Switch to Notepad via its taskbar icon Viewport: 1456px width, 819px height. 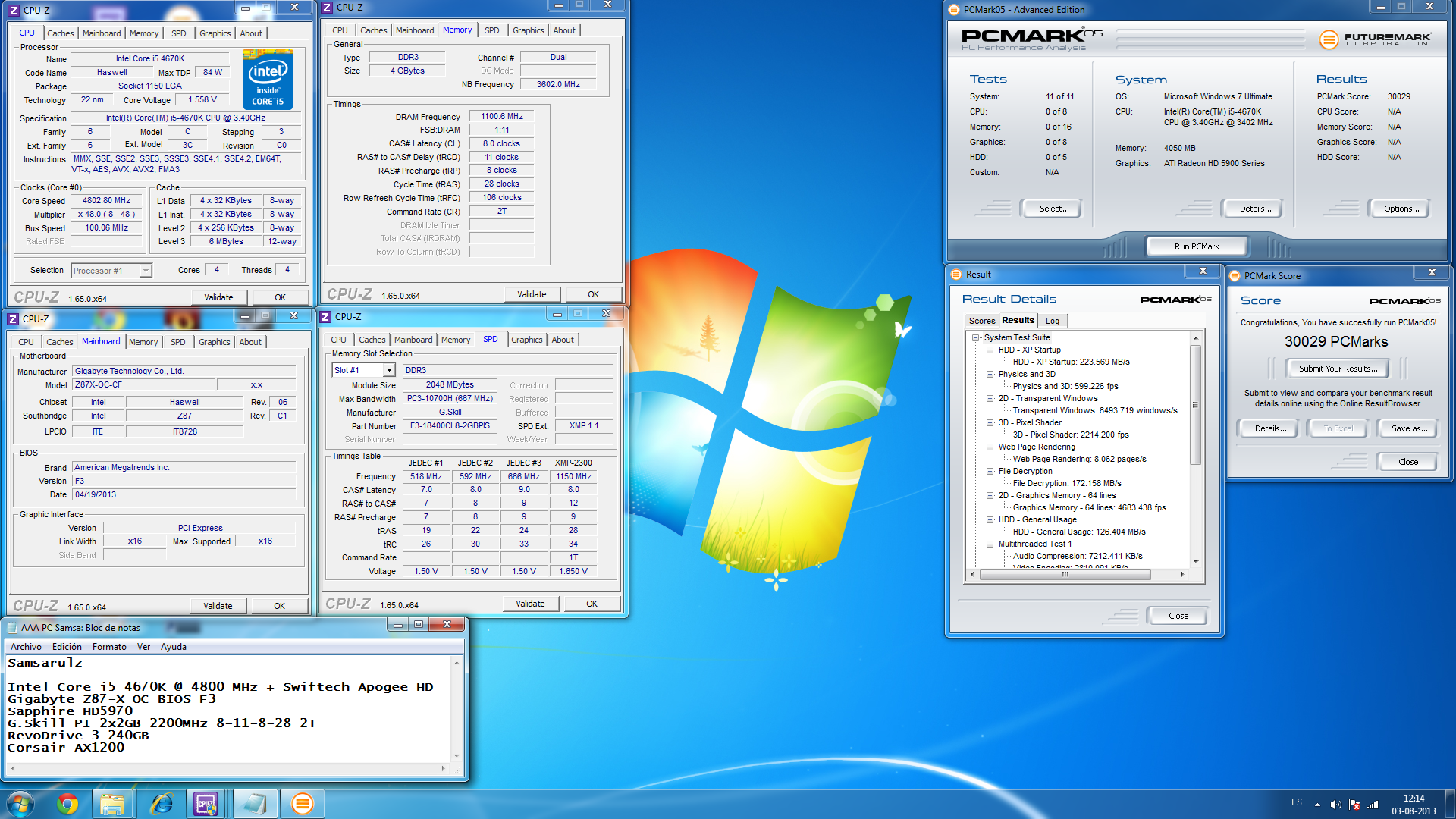click(x=255, y=804)
